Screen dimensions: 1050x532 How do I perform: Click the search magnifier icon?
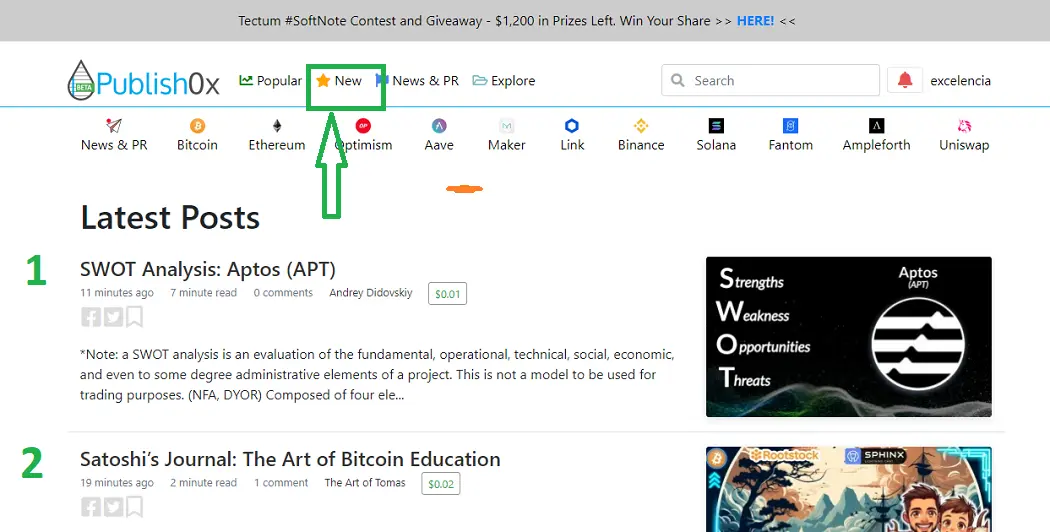(x=678, y=80)
